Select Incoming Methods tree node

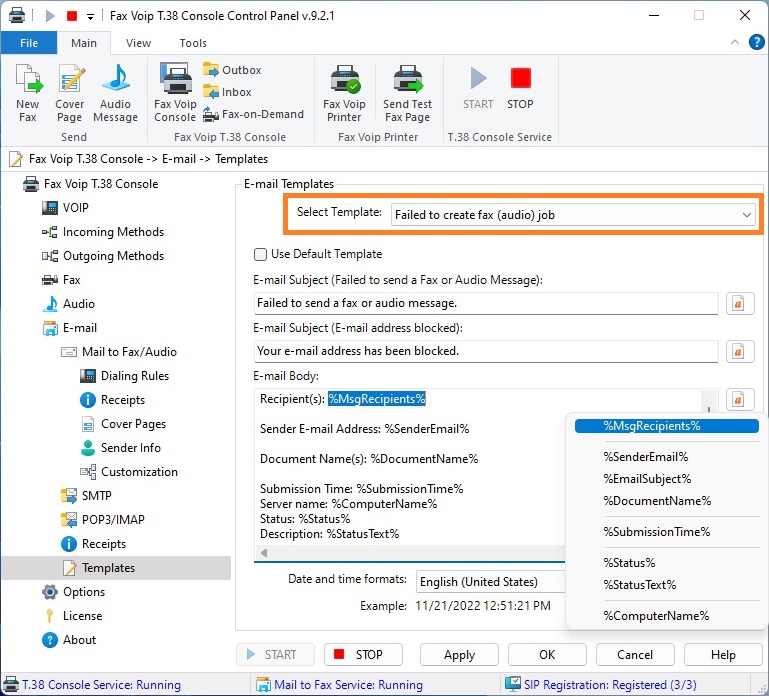(103, 232)
